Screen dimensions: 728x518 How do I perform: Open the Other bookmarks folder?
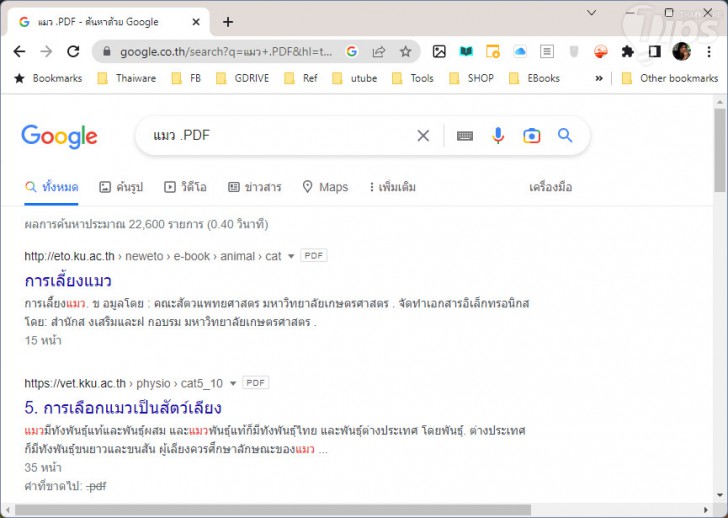[670, 78]
